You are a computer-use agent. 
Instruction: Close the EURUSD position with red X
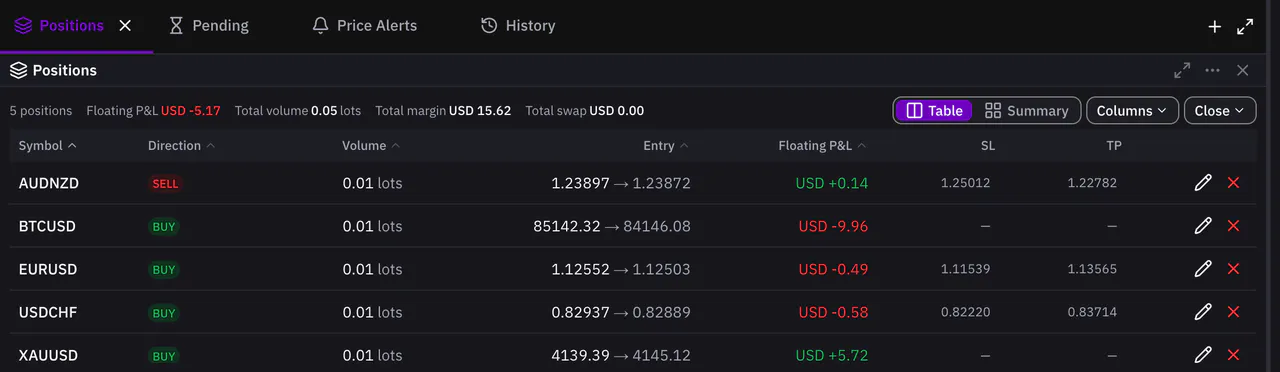pyautogui.click(x=1233, y=269)
